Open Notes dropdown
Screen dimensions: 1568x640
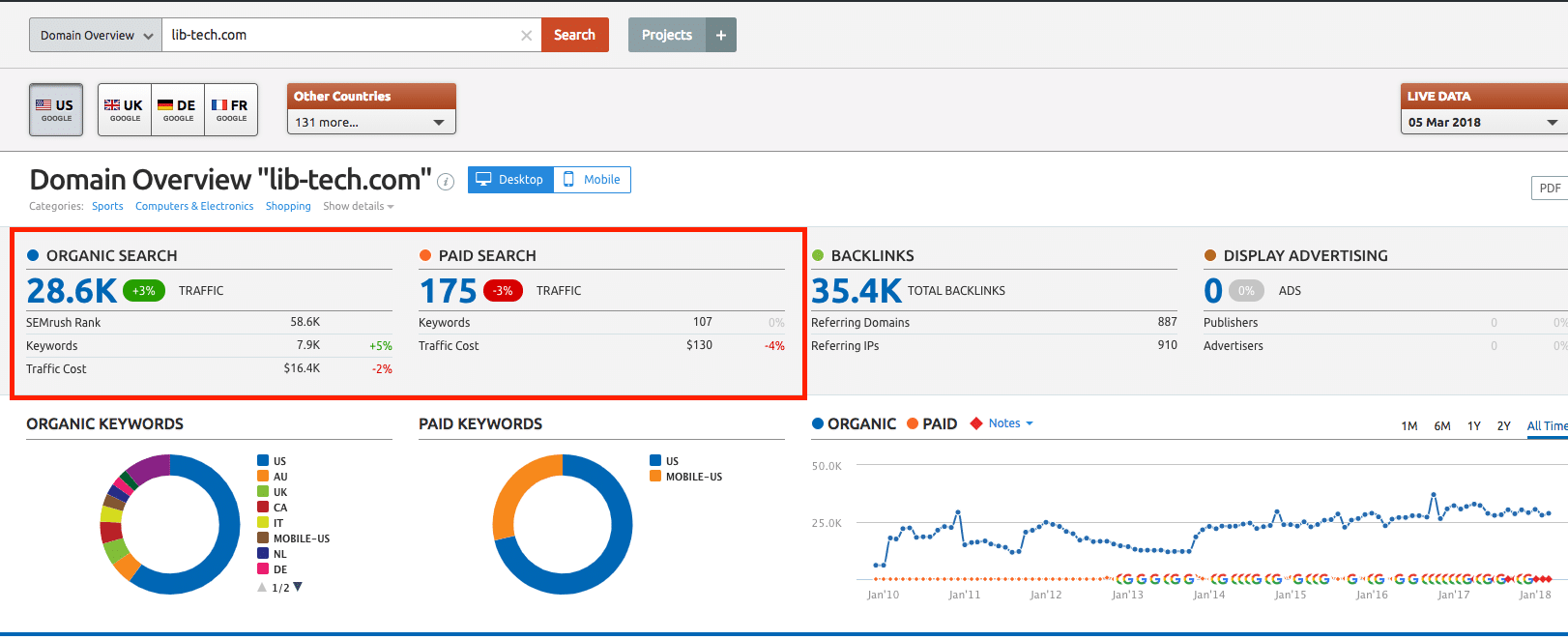coord(1010,423)
